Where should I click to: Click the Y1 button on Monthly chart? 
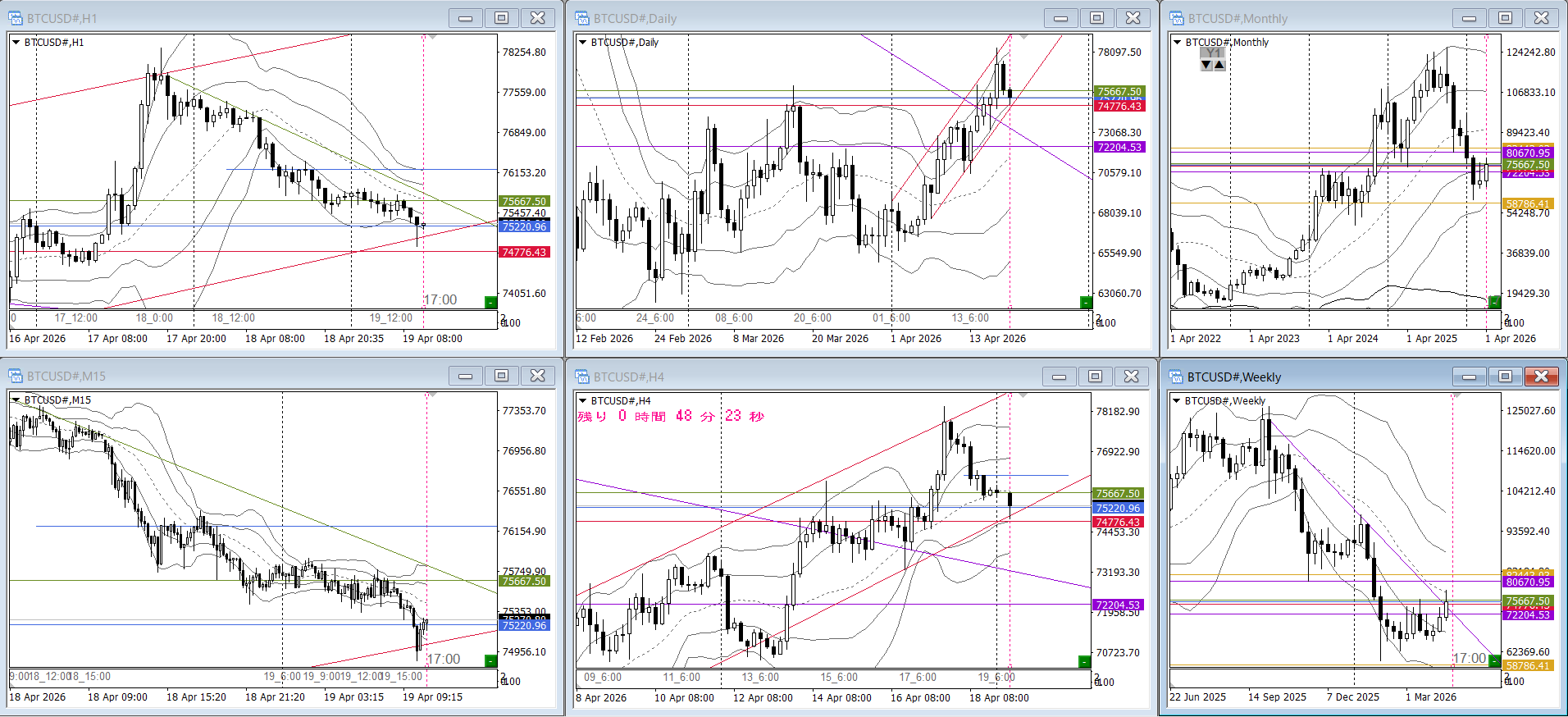point(1213,53)
